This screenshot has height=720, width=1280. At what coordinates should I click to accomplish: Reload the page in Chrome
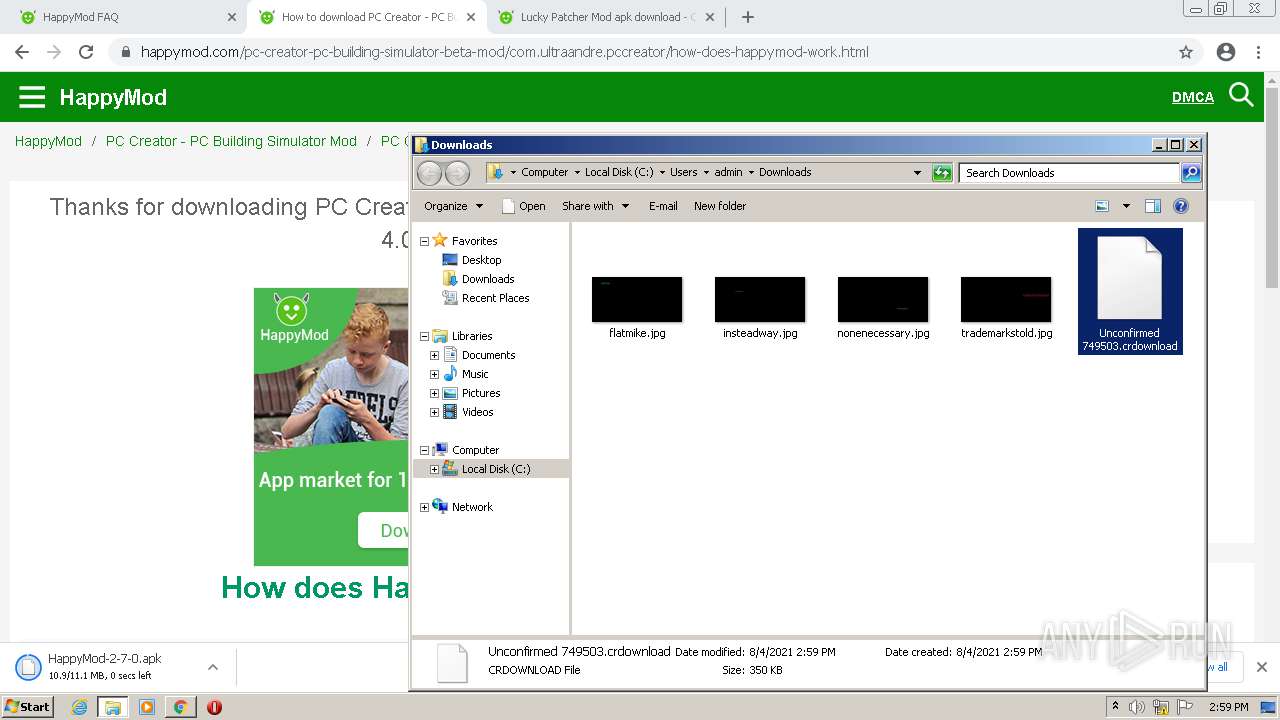tap(86, 52)
